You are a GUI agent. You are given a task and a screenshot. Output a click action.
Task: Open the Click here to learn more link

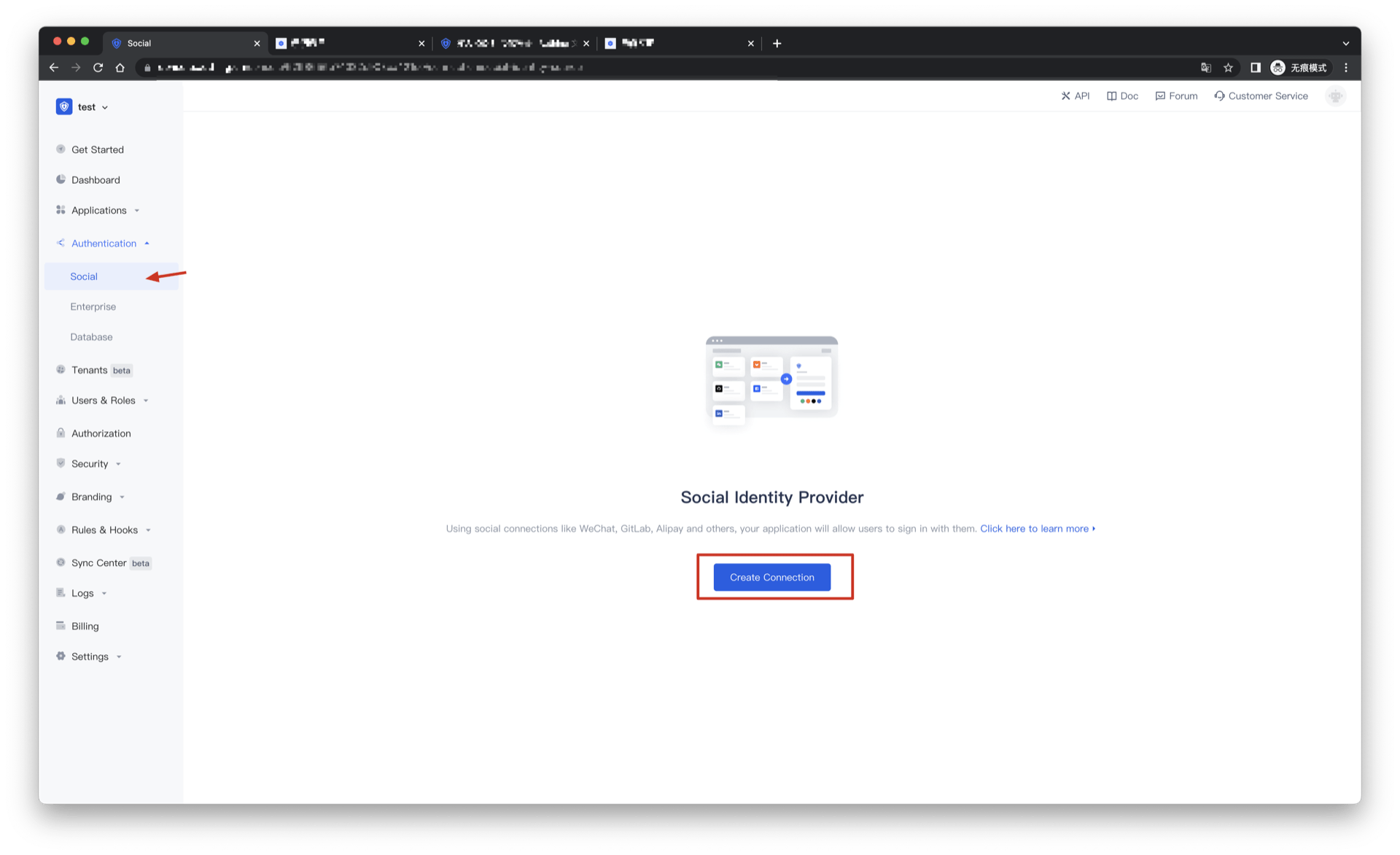1035,528
